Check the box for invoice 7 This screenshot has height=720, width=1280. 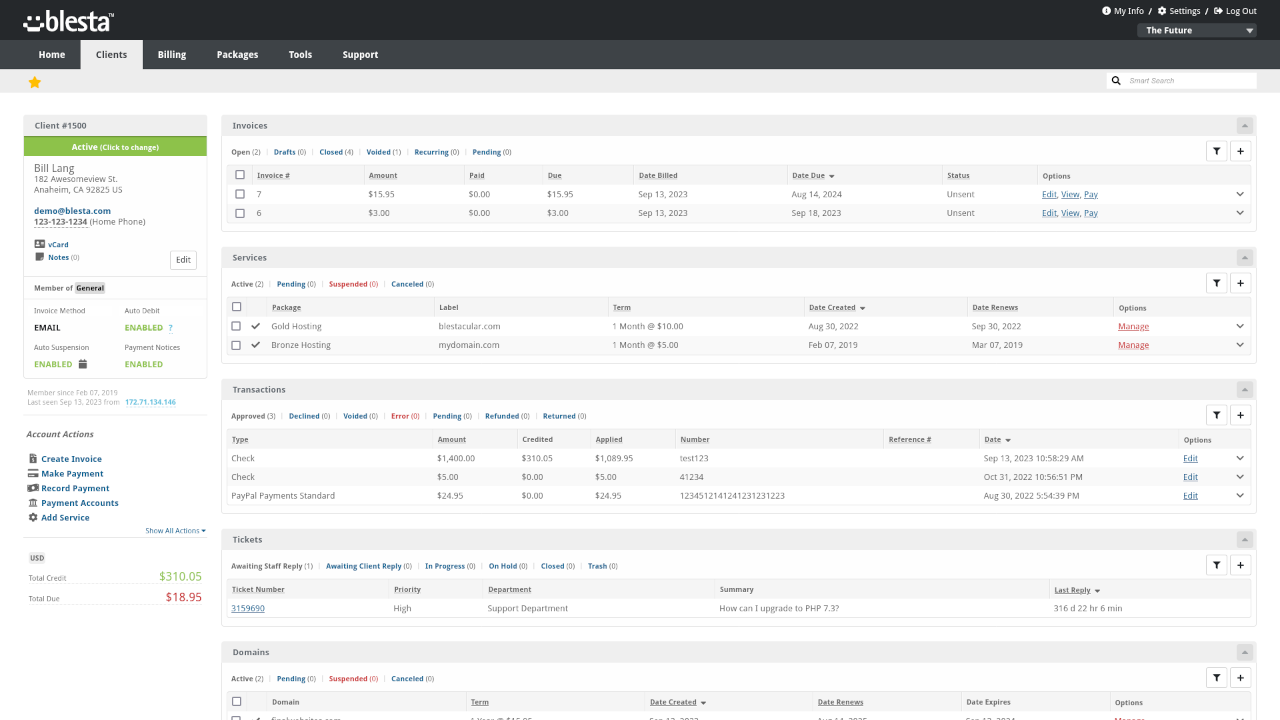point(240,194)
